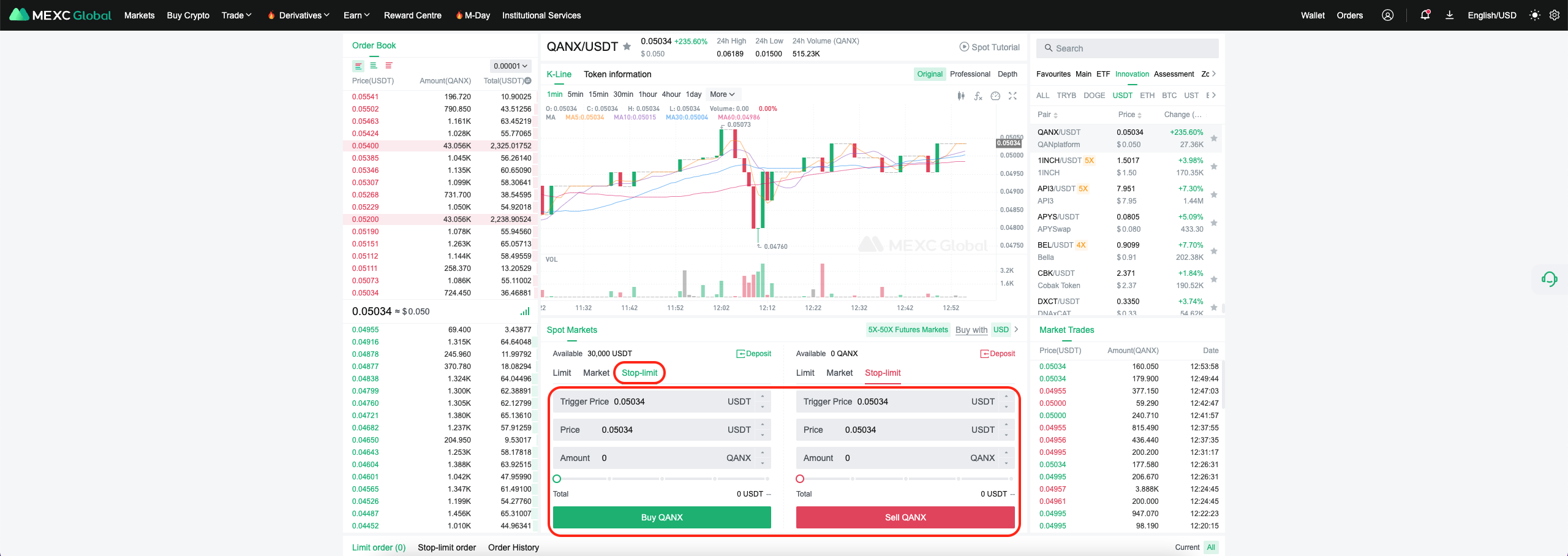Click the Buy QANX button
The image size is (1568, 556).
[x=661, y=517]
